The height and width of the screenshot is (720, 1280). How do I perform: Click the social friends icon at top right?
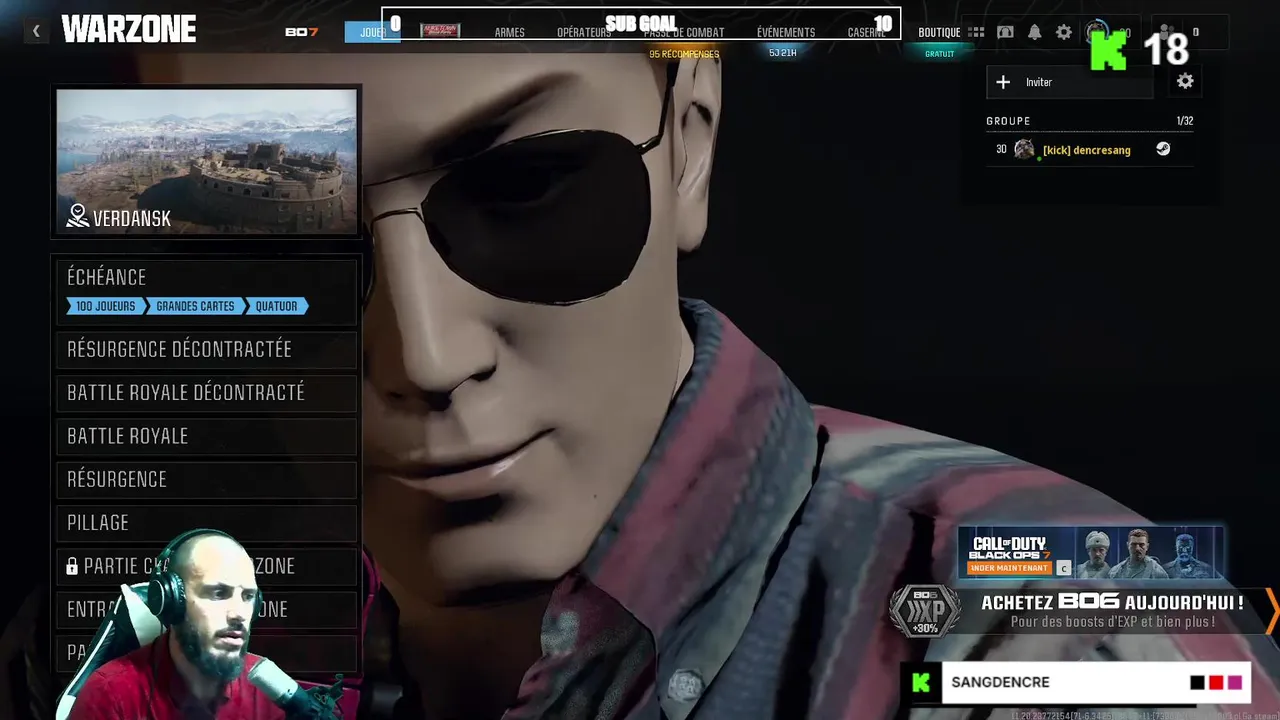point(1168,32)
